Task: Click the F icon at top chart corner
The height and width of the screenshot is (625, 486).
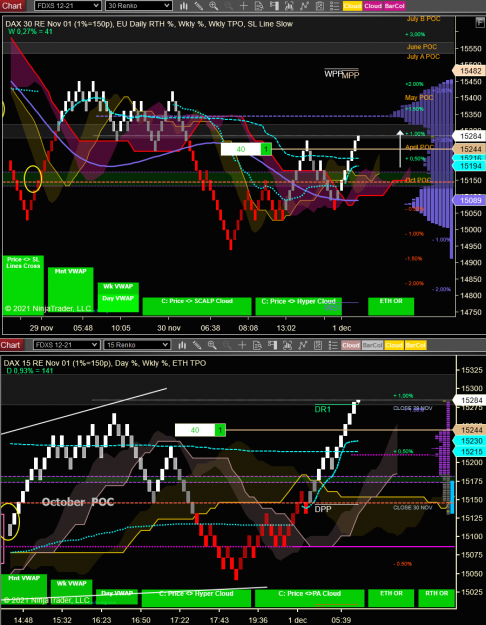Action: tap(480, 23)
